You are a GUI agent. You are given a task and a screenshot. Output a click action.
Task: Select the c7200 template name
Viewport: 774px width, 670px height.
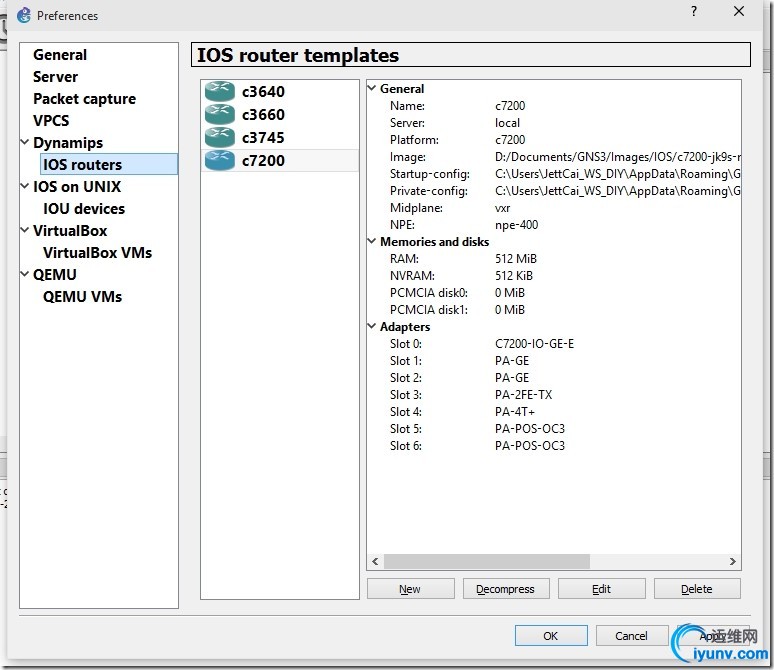click(263, 160)
